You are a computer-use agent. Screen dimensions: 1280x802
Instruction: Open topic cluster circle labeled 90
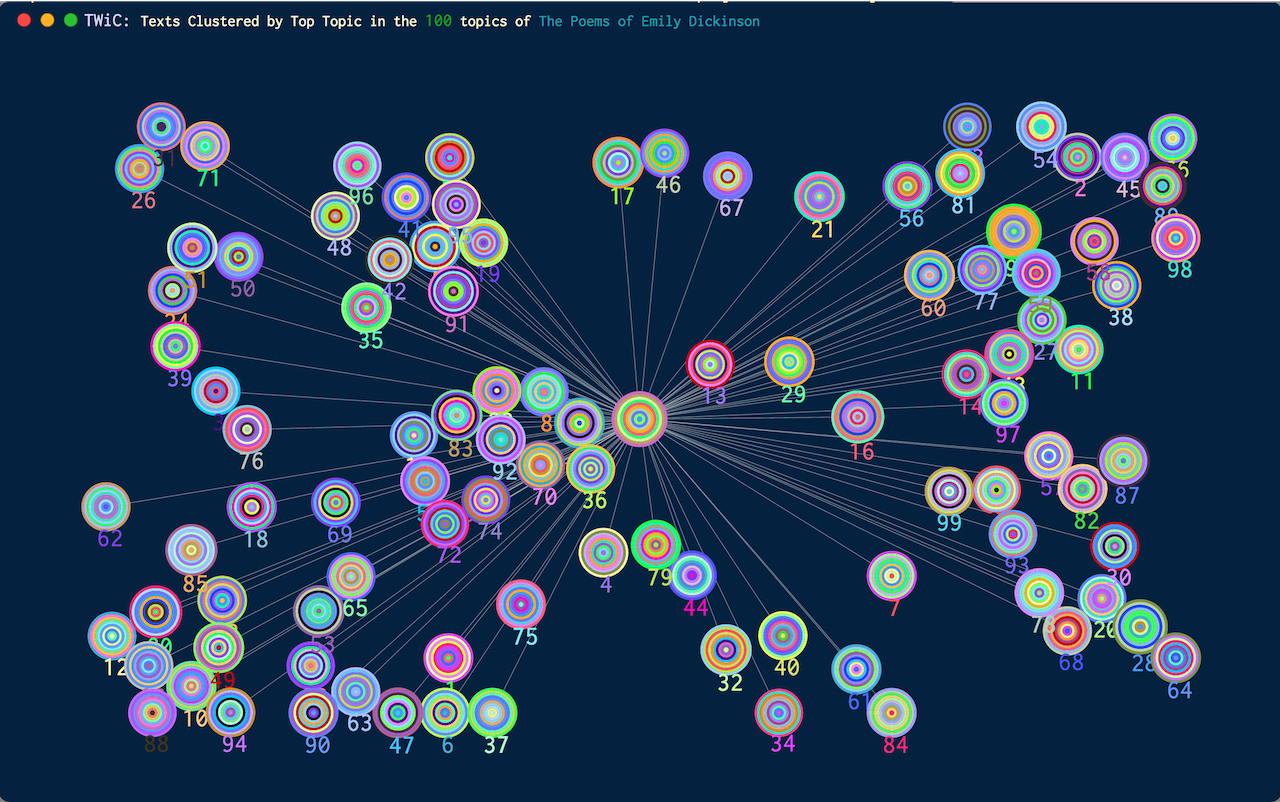(314, 713)
